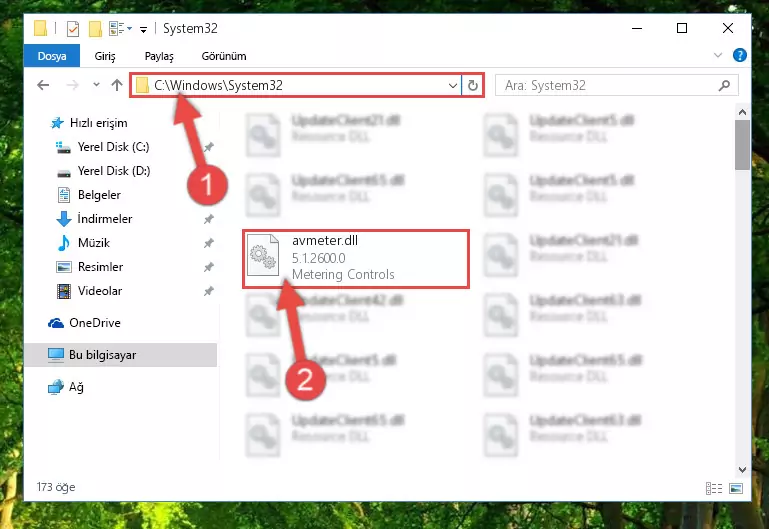Image resolution: width=769 pixels, height=529 pixels.
Task: Expand the ribbon with the chevron
Action: (x=718, y=55)
